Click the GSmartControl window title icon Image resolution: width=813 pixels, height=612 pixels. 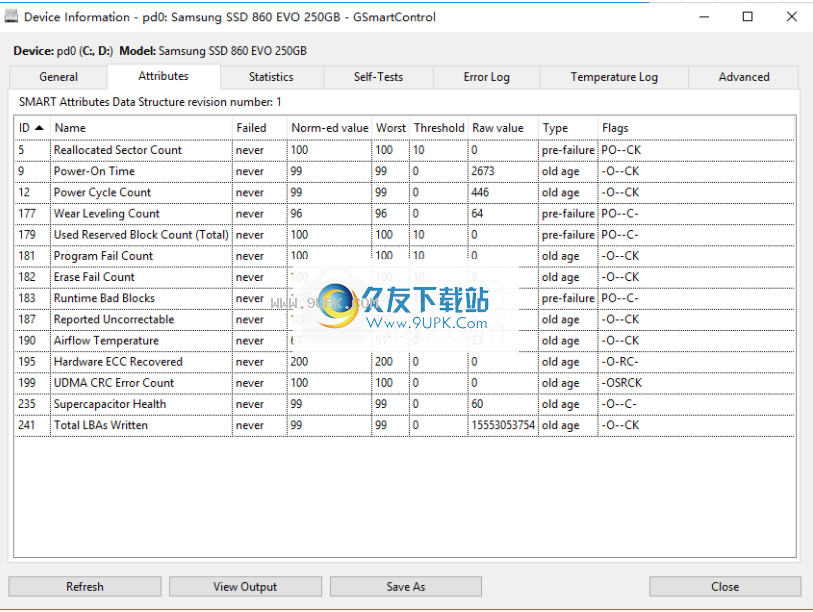click(x=11, y=17)
